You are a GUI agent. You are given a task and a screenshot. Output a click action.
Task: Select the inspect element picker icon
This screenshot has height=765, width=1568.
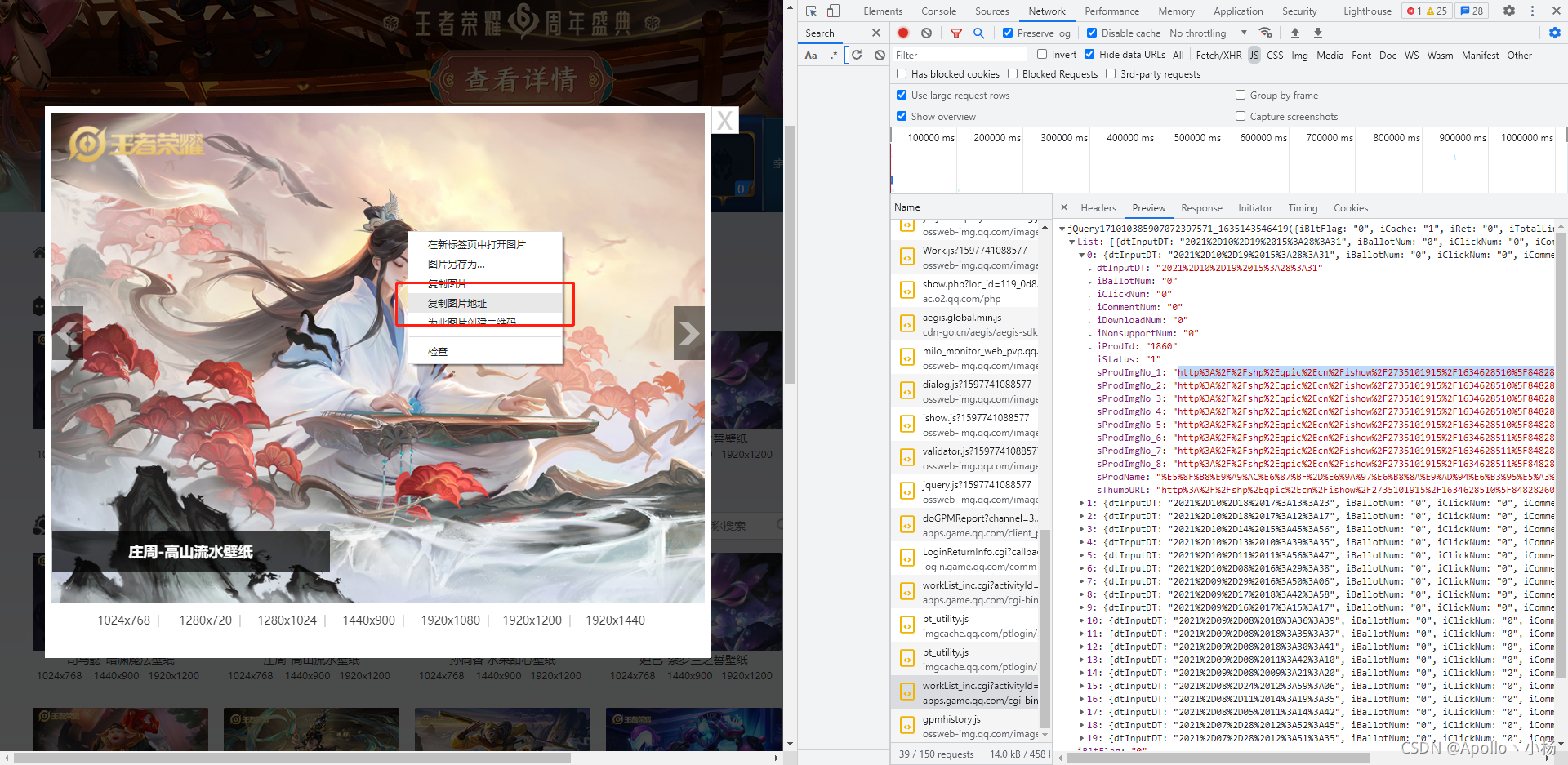(811, 11)
